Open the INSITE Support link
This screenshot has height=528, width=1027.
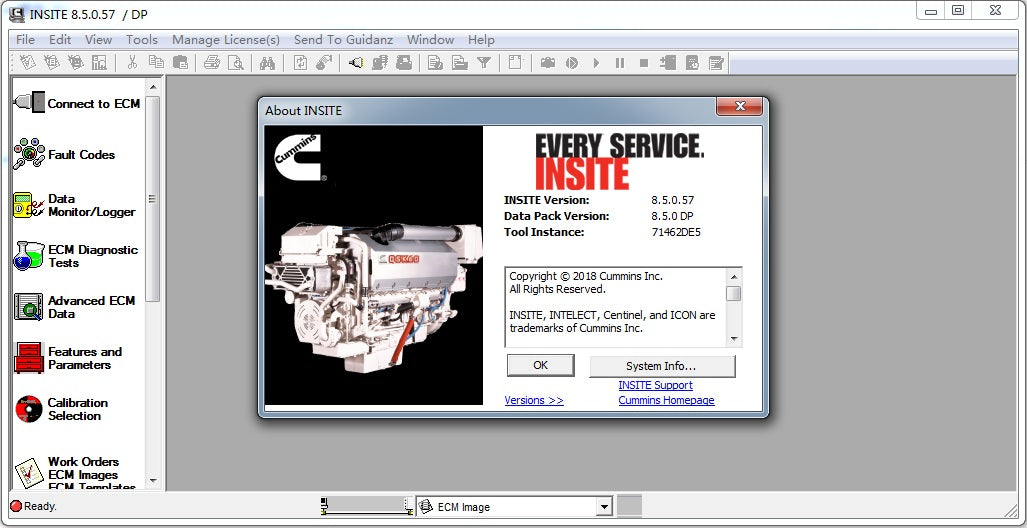tap(656, 385)
